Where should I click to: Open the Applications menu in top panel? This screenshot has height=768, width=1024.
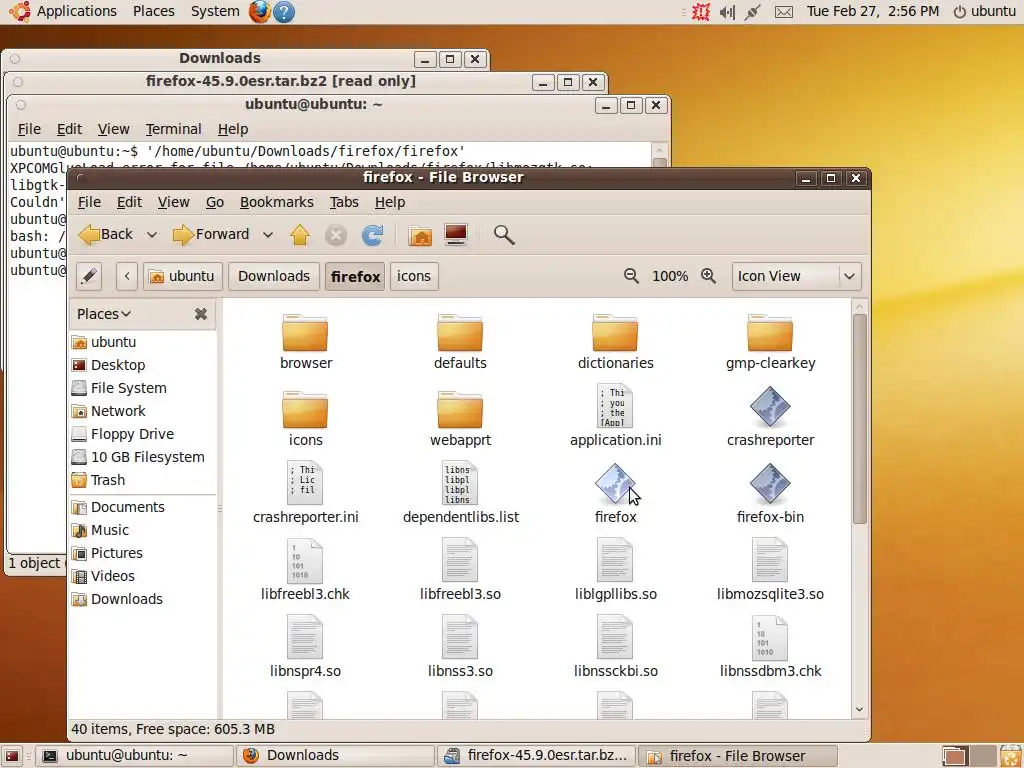click(63, 11)
